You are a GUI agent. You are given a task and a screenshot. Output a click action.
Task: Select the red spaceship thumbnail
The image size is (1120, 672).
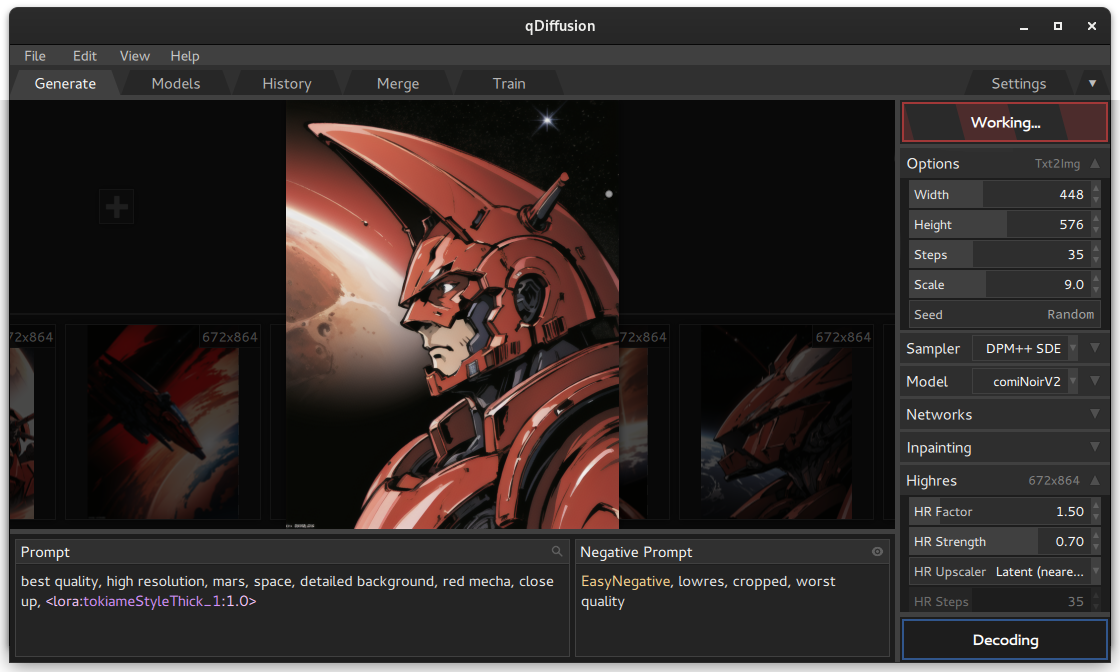pos(163,422)
